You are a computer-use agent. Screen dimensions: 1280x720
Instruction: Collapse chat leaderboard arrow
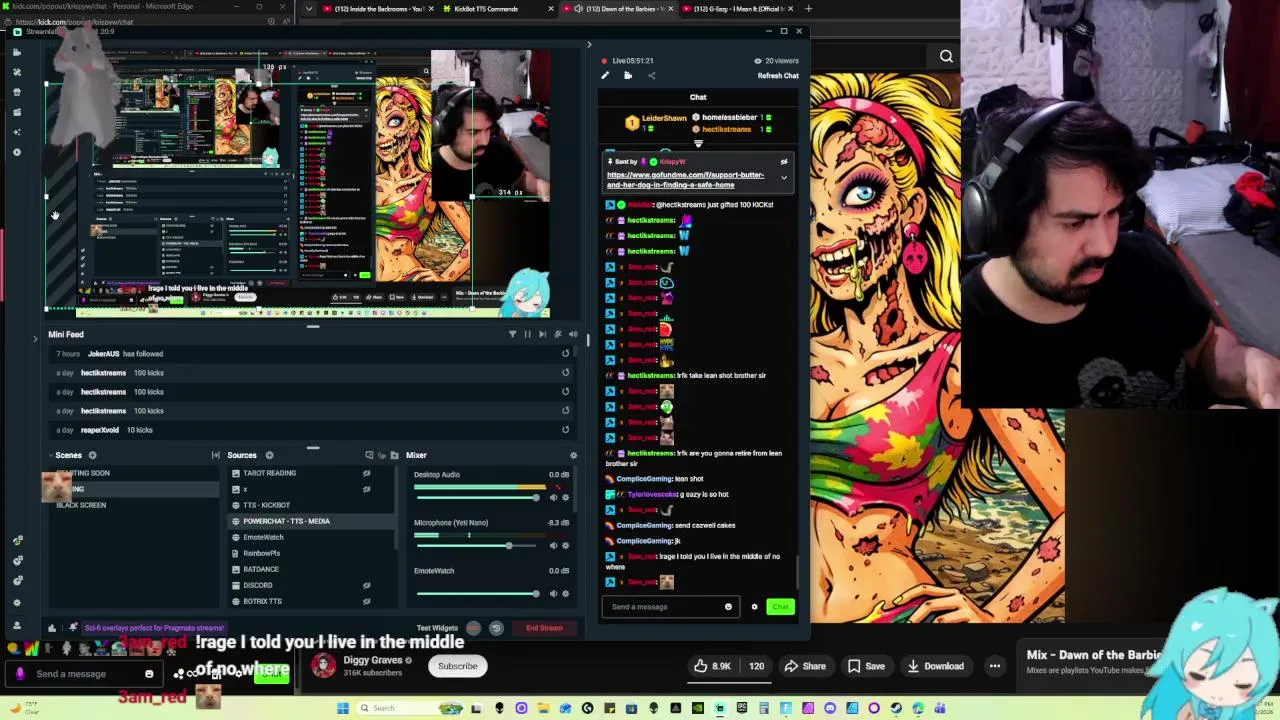[x=698, y=144]
